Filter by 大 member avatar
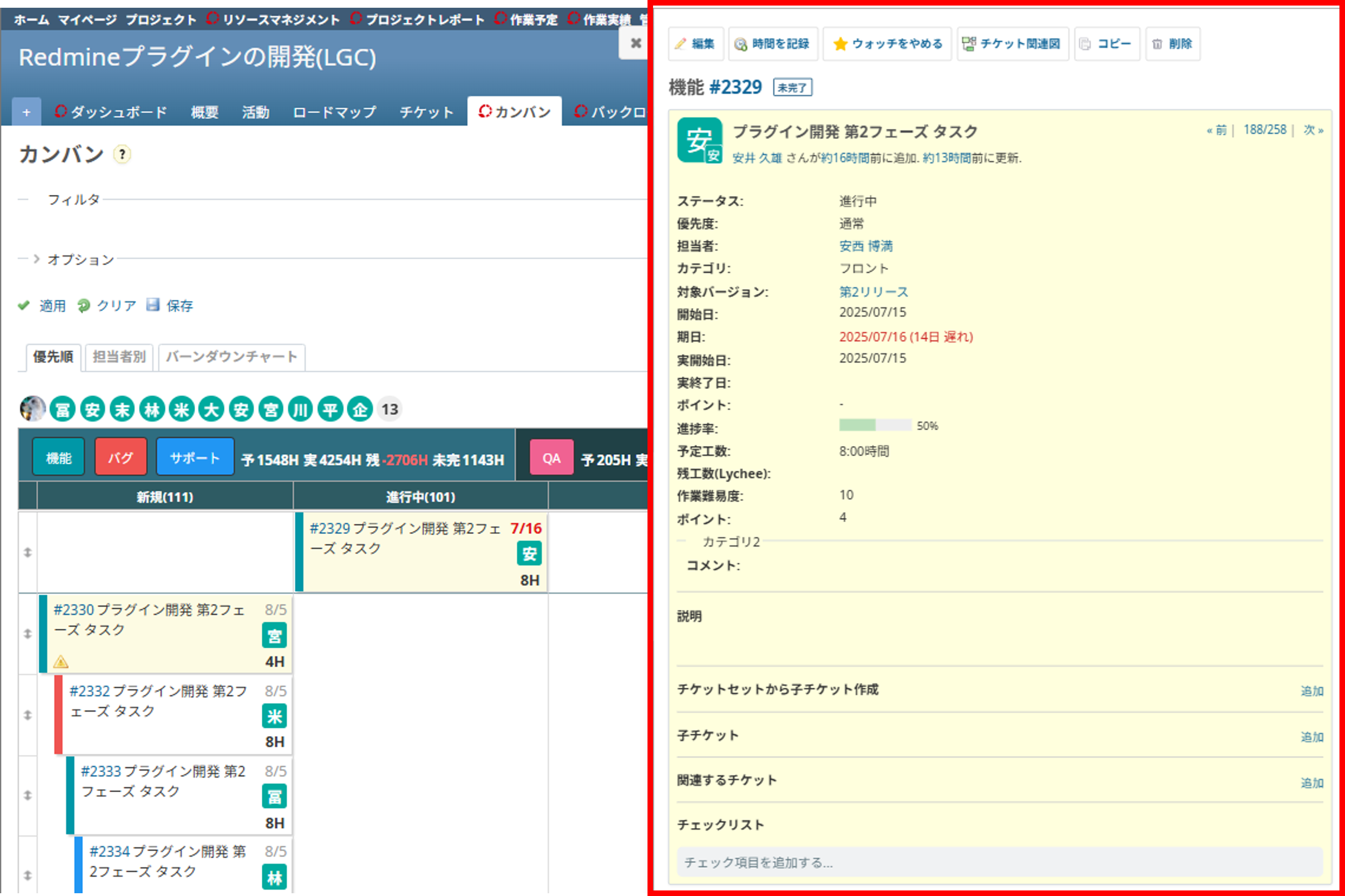Image resolution: width=1345 pixels, height=896 pixels. (x=211, y=409)
